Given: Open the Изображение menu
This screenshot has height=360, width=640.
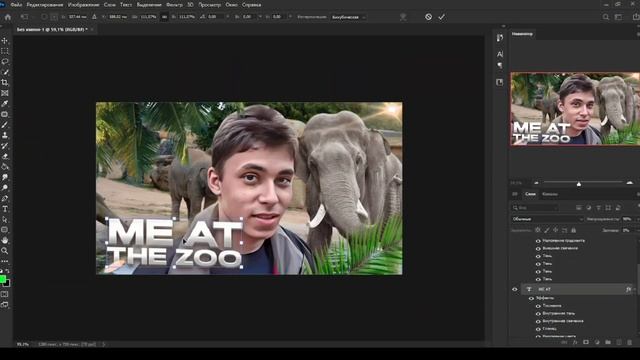Looking at the screenshot, I should (83, 5).
